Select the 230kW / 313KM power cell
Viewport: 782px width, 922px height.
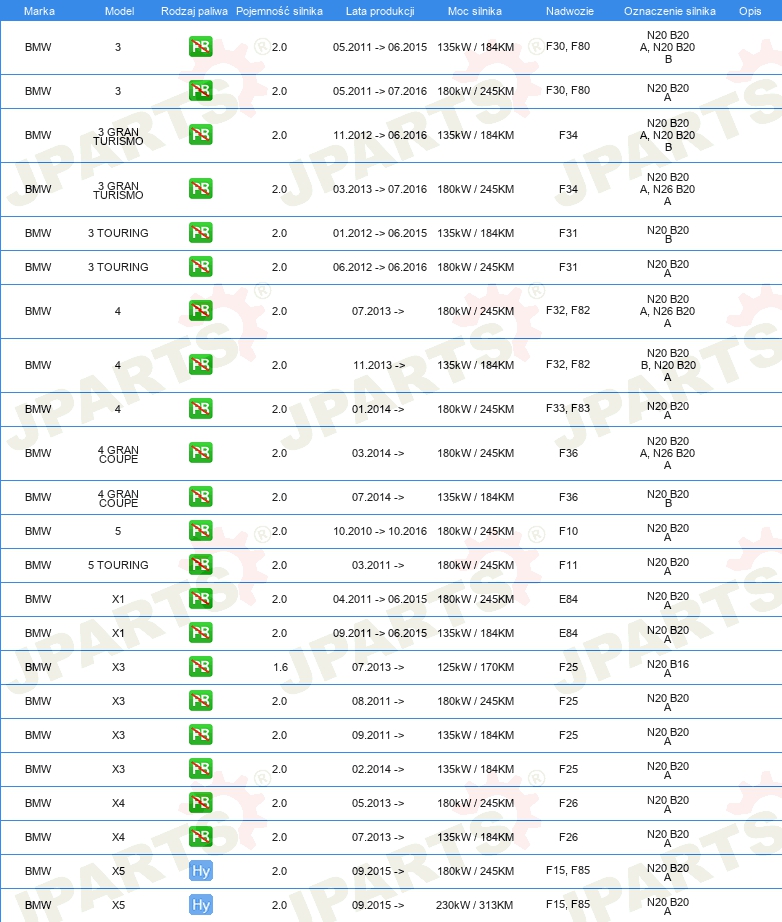[474, 906]
